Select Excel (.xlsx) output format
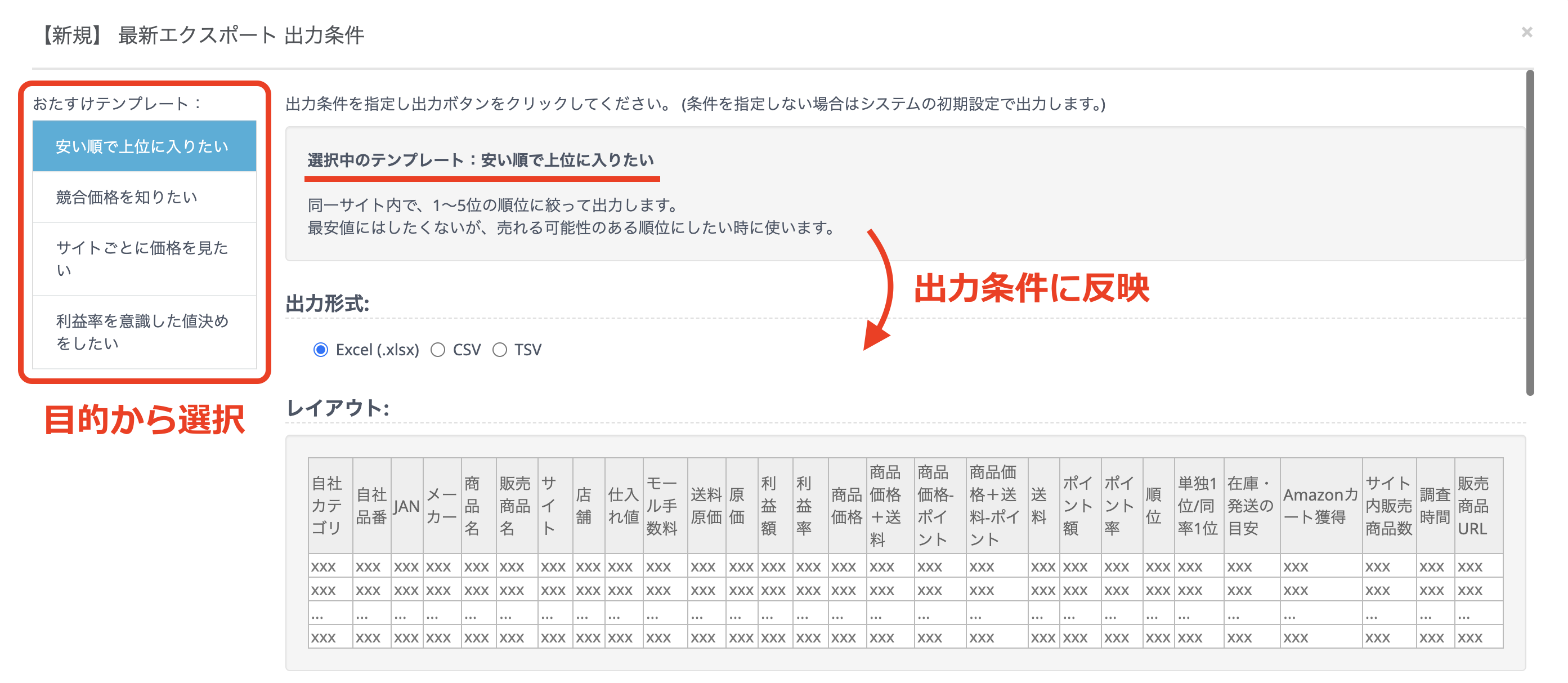 coord(320,350)
